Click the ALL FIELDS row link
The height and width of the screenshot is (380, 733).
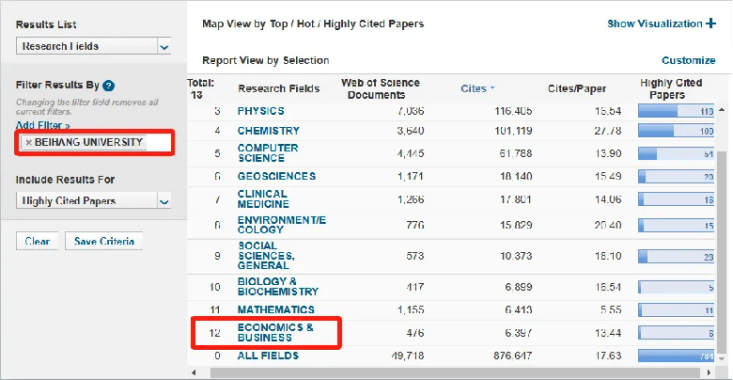(267, 356)
